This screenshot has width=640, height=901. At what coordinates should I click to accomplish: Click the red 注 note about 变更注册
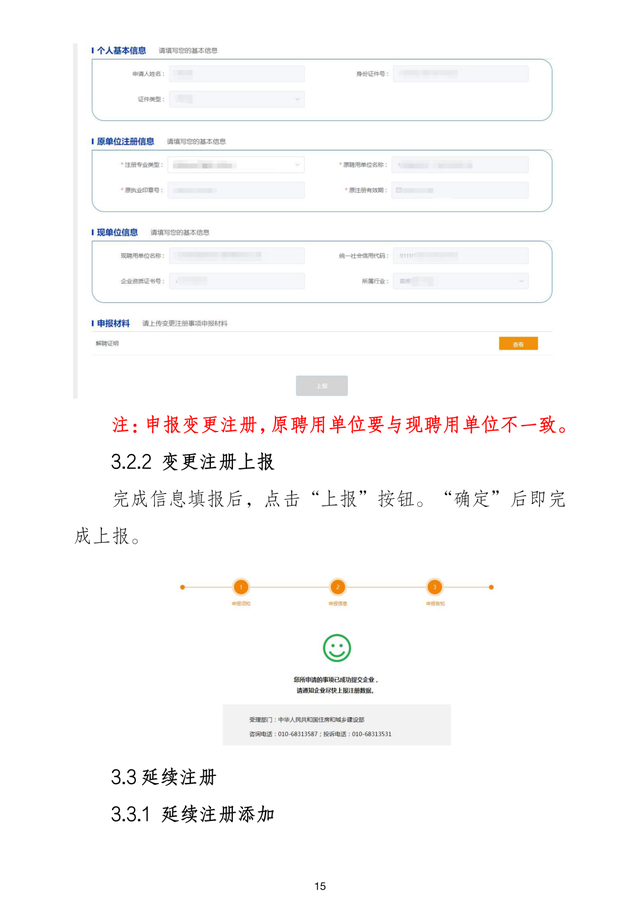click(x=340, y=425)
